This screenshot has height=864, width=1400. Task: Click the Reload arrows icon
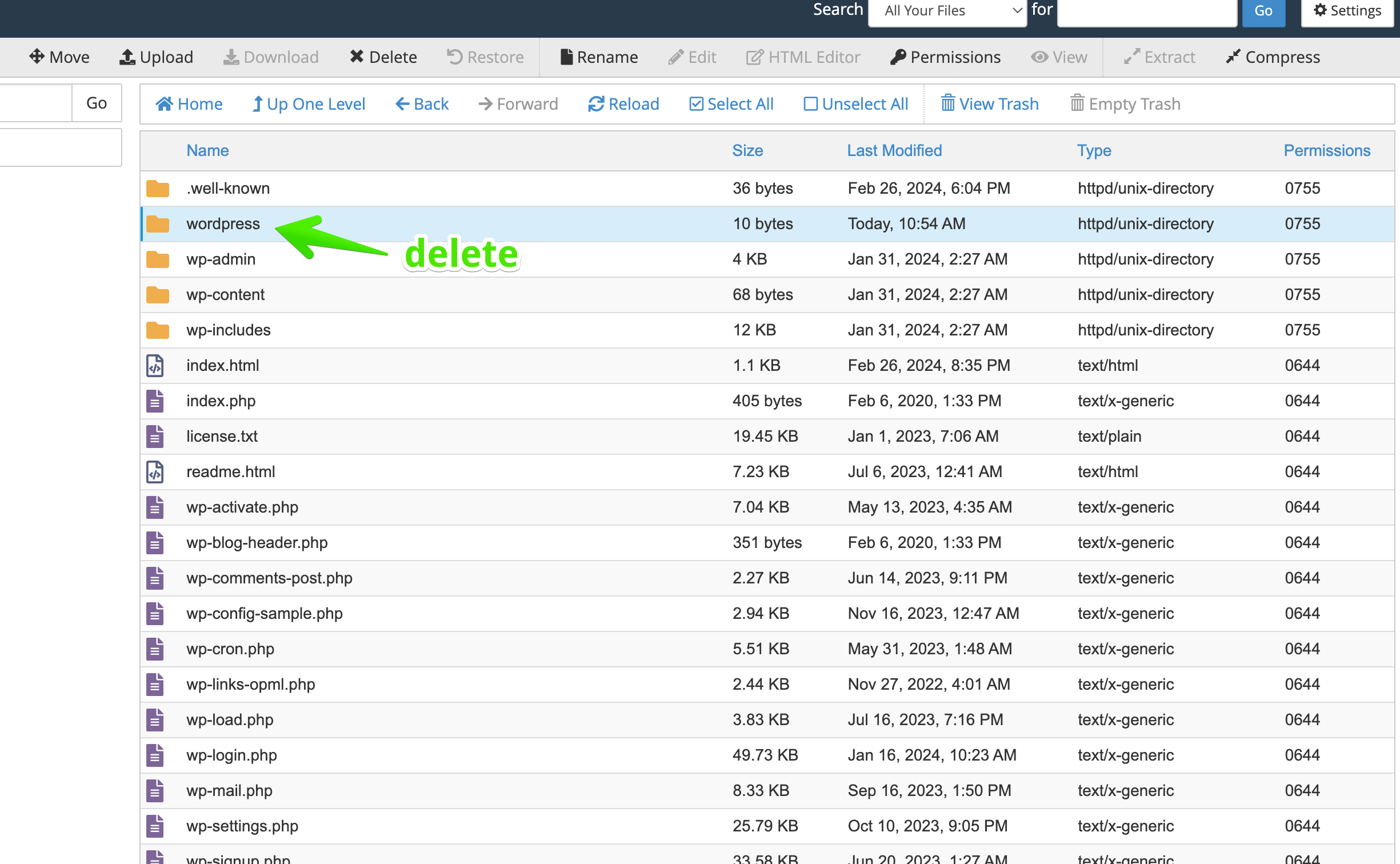(596, 103)
